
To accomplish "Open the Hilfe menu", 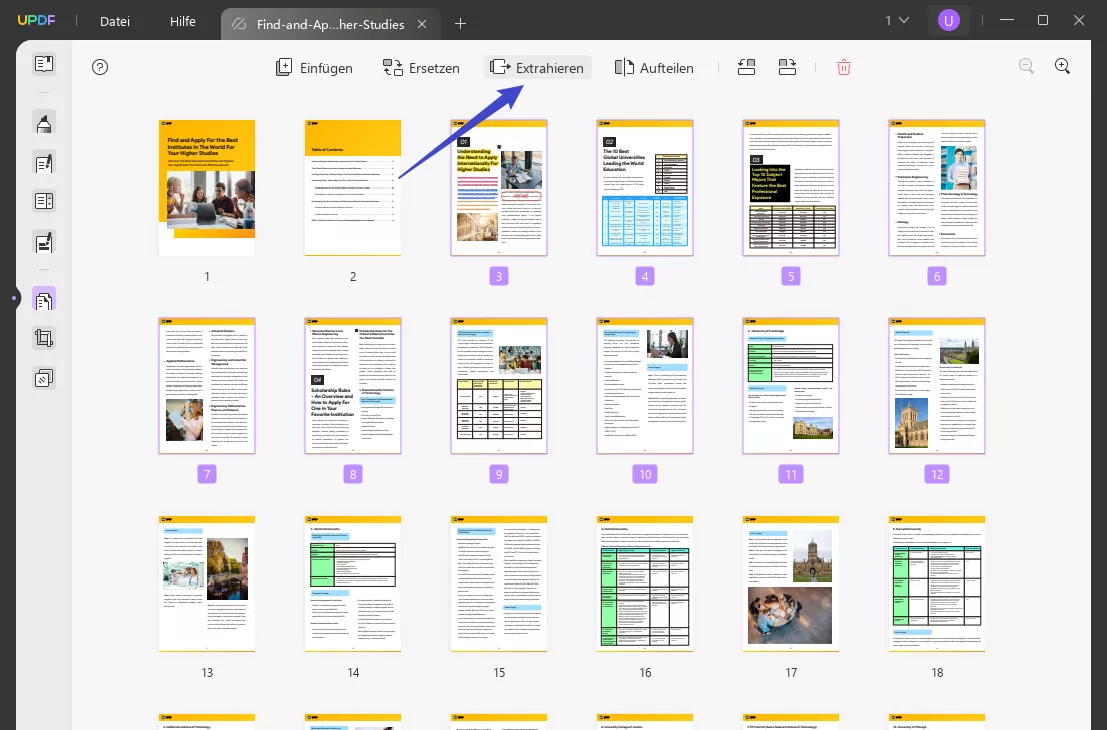I will pos(183,21).
